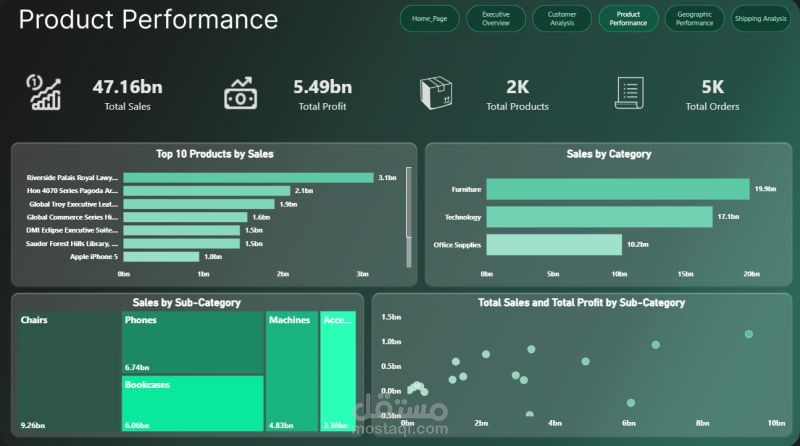The image size is (800, 446).
Task: Navigate to the Shipping Analysis page
Action: coord(761,19)
